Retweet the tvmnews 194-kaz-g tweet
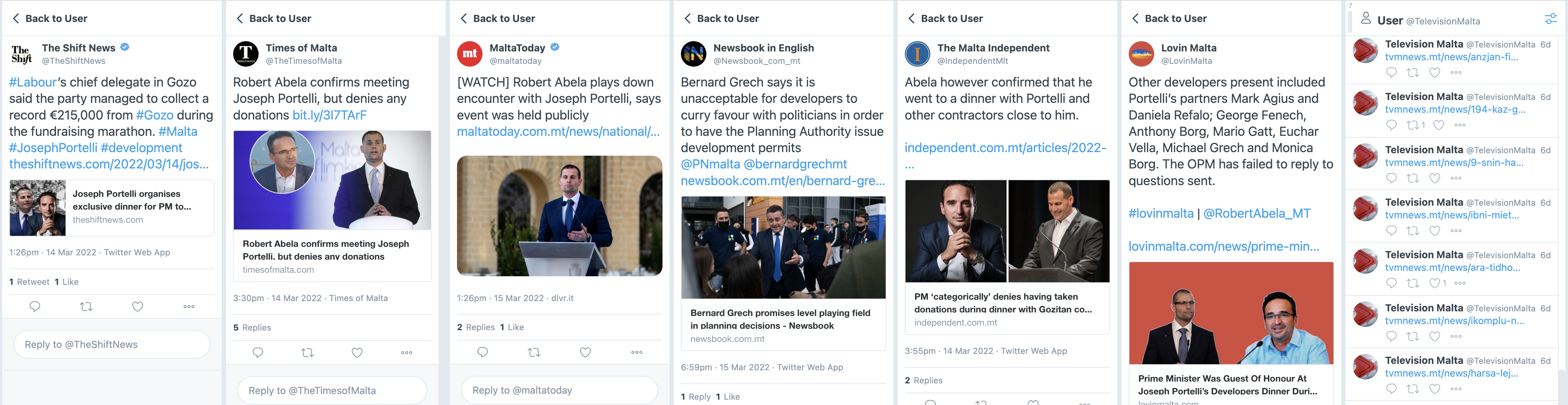Image resolution: width=1568 pixels, height=405 pixels. (1413, 125)
